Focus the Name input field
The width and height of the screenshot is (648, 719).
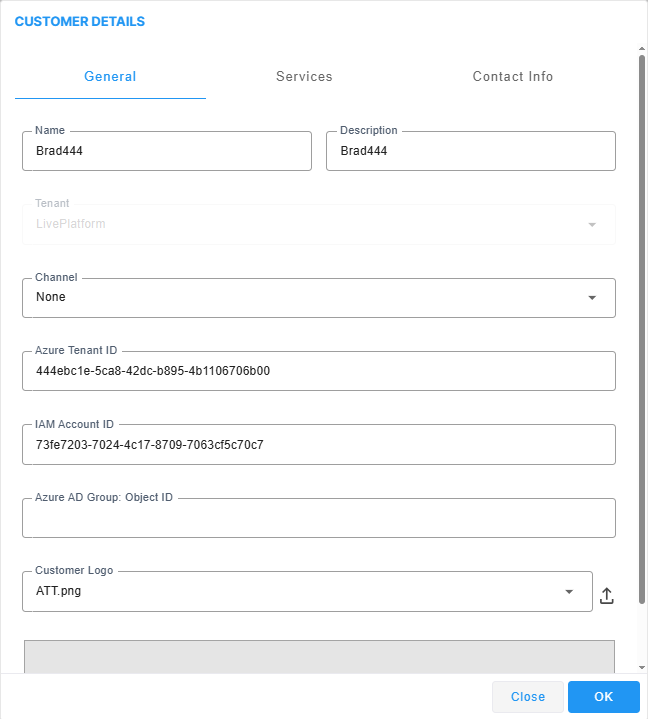pos(166,151)
